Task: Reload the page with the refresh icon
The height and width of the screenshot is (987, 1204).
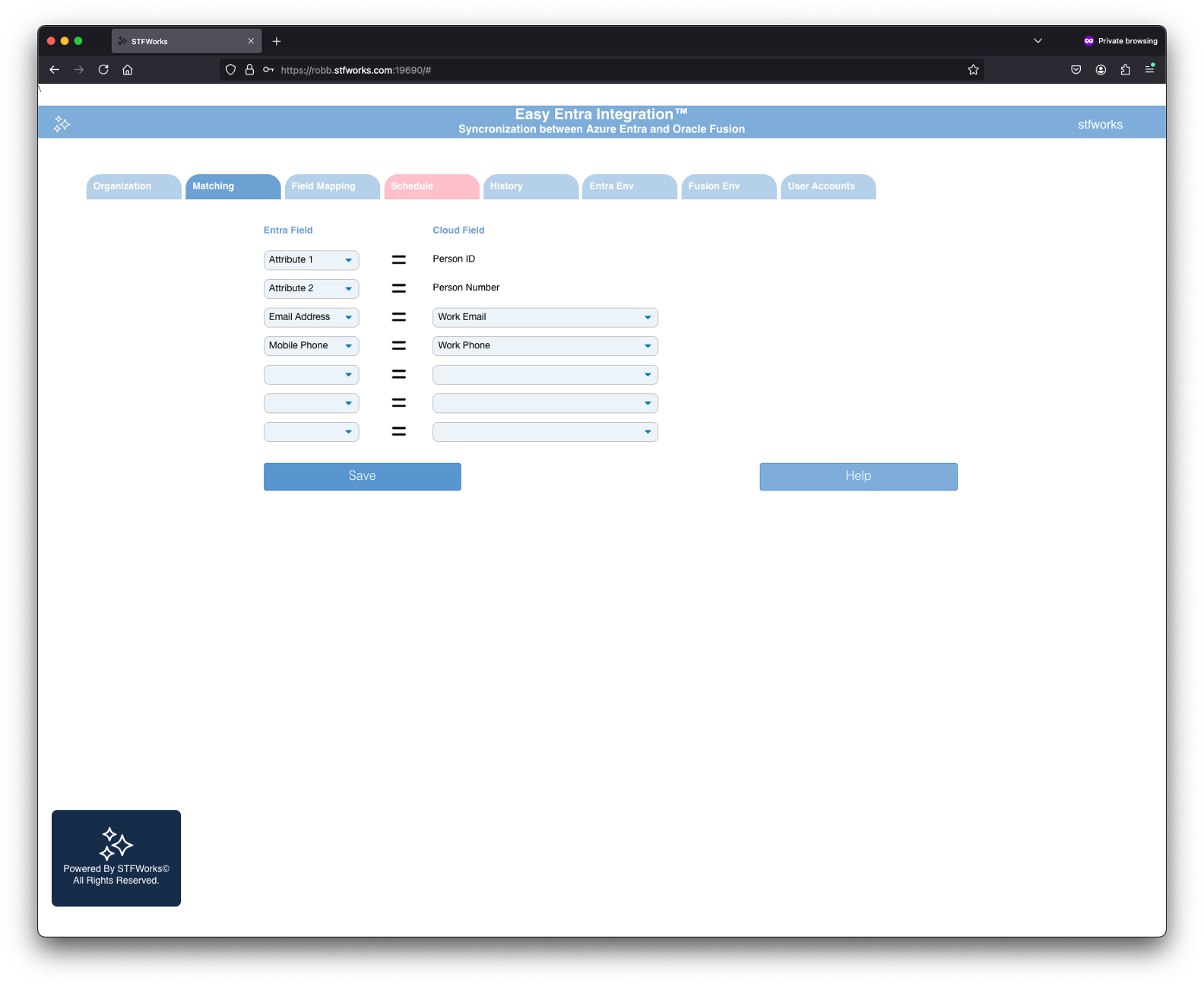Action: (x=103, y=70)
